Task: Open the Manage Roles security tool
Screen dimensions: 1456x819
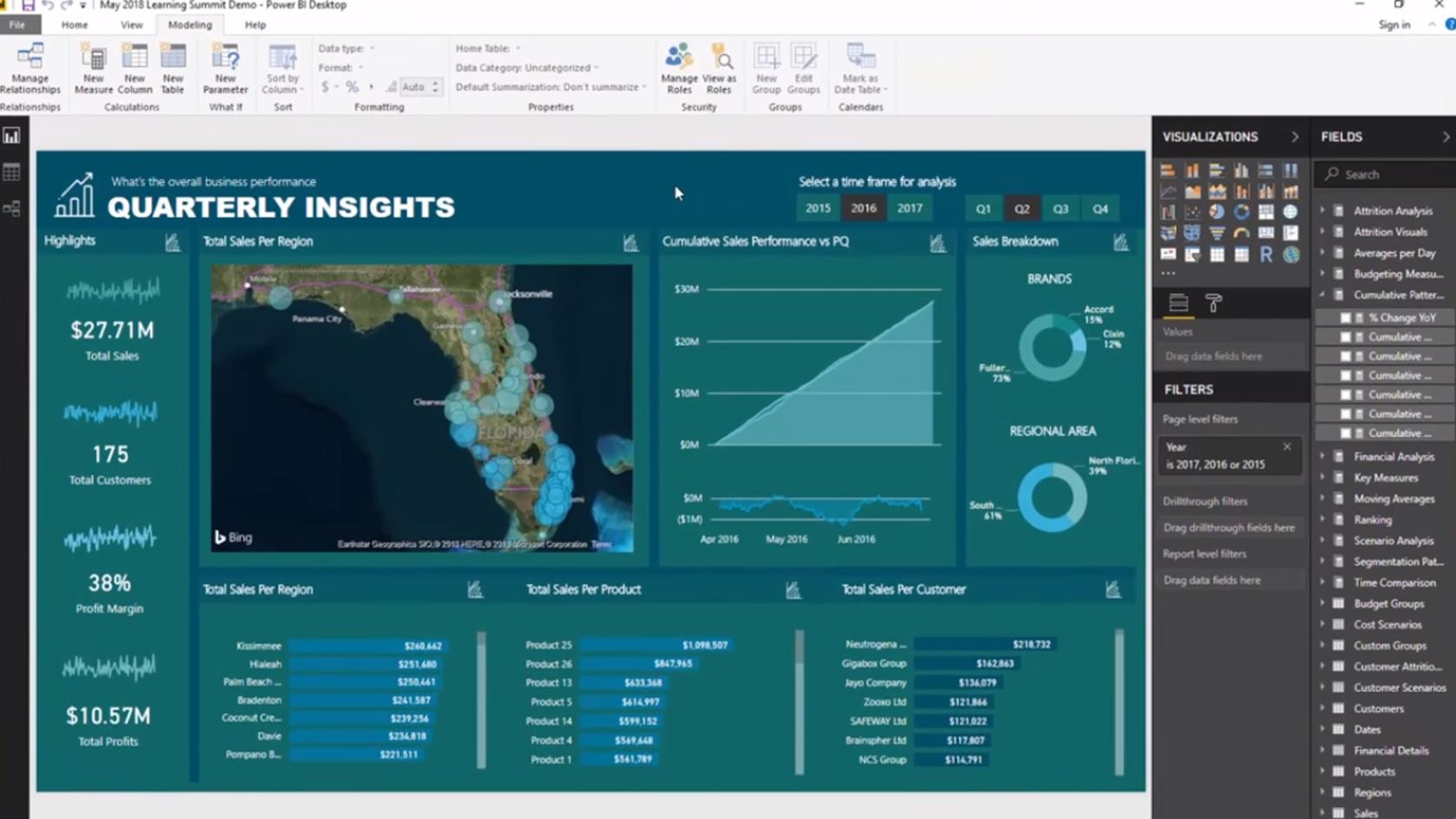Action: (679, 68)
